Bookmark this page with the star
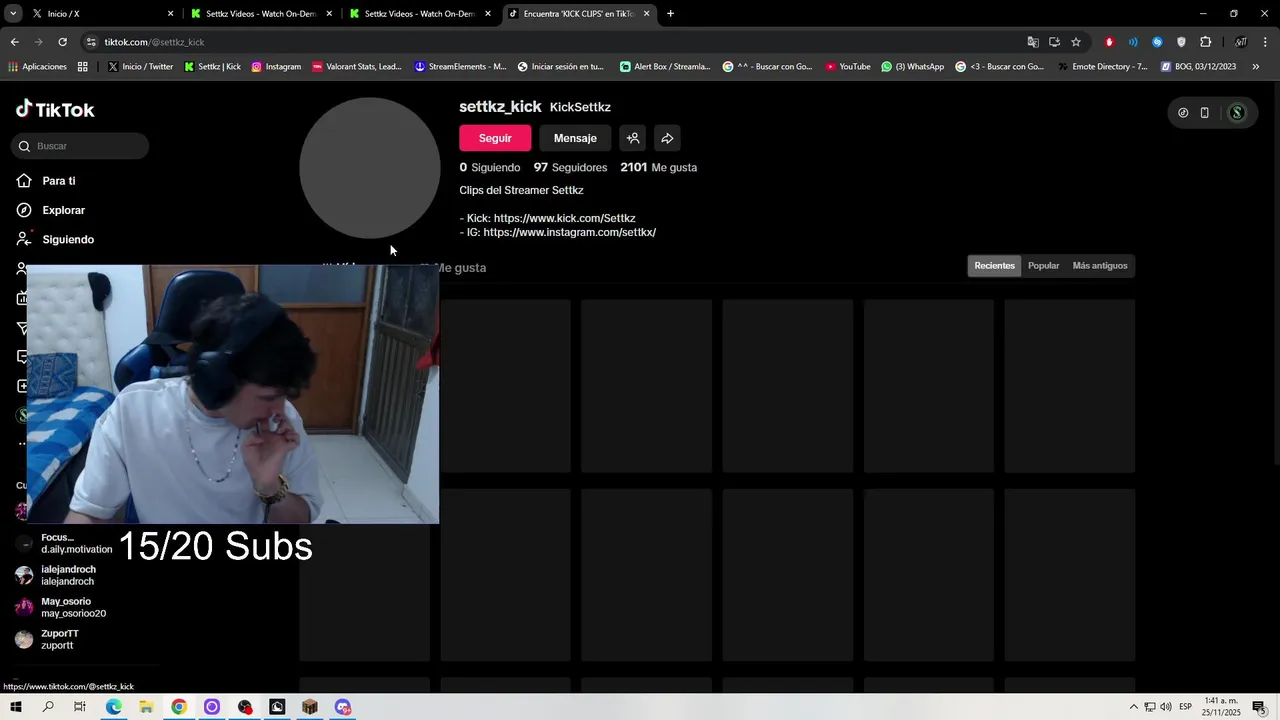Screen dimensions: 1280x720 pyautogui.click(x=1076, y=42)
